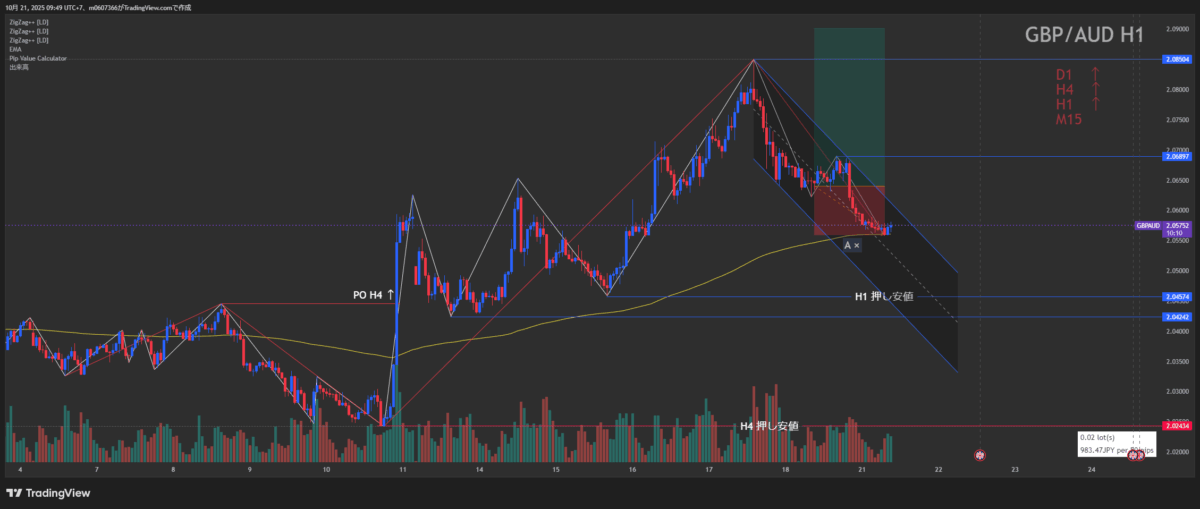Image resolution: width=1200 pixels, height=509 pixels.
Task: Click the 2.06897 blue price label
Action: pos(1176,157)
